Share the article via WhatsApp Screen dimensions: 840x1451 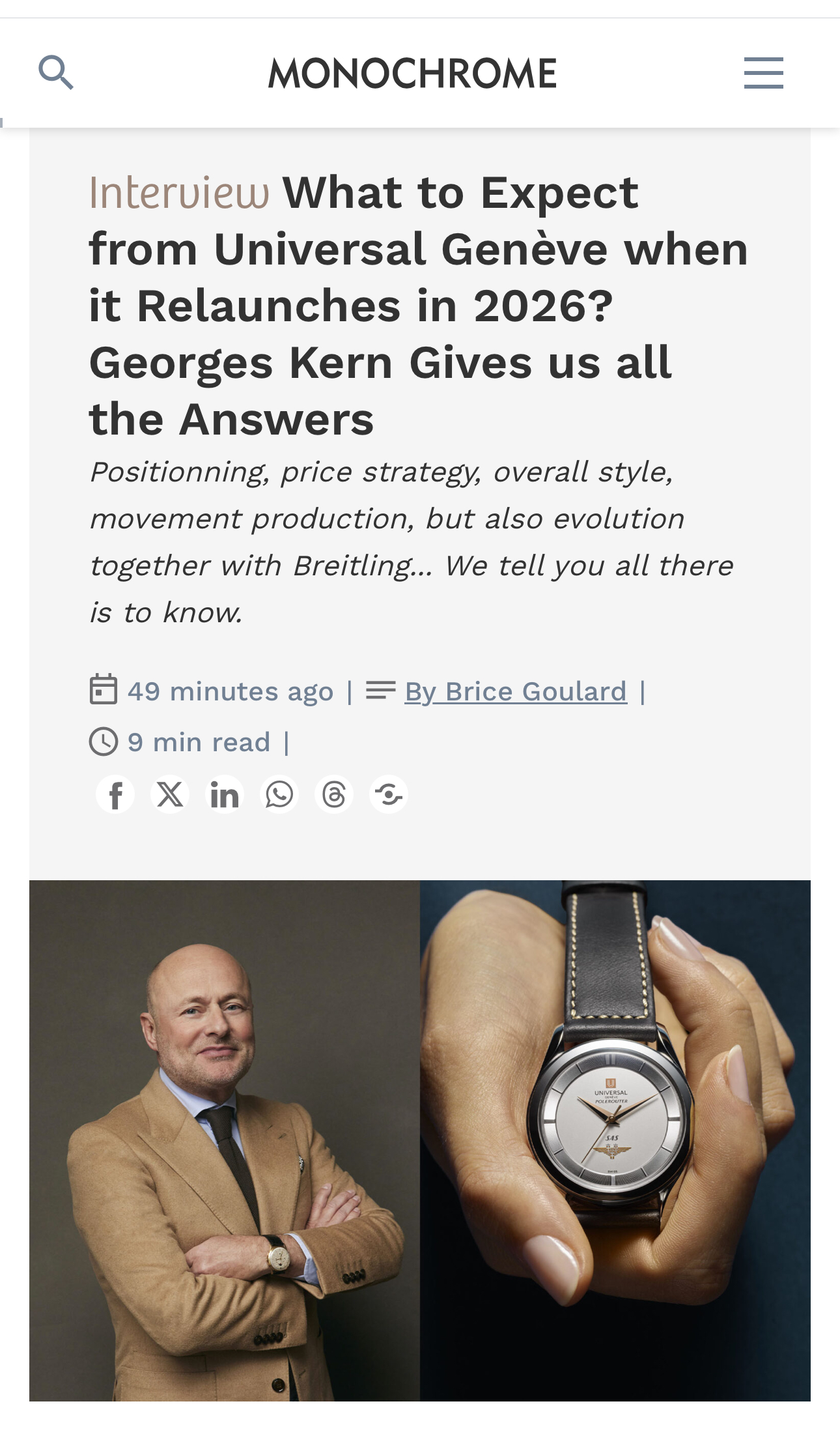tap(279, 795)
